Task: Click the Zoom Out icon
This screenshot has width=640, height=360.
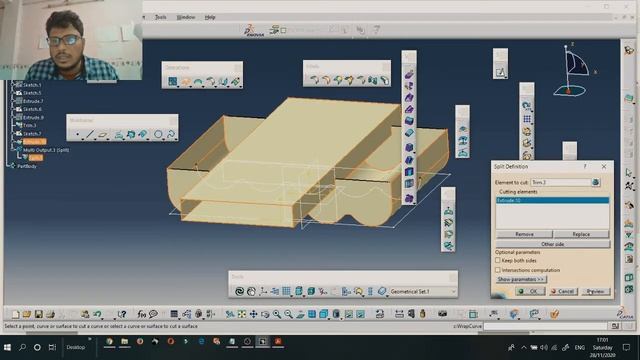Action: 288,314
